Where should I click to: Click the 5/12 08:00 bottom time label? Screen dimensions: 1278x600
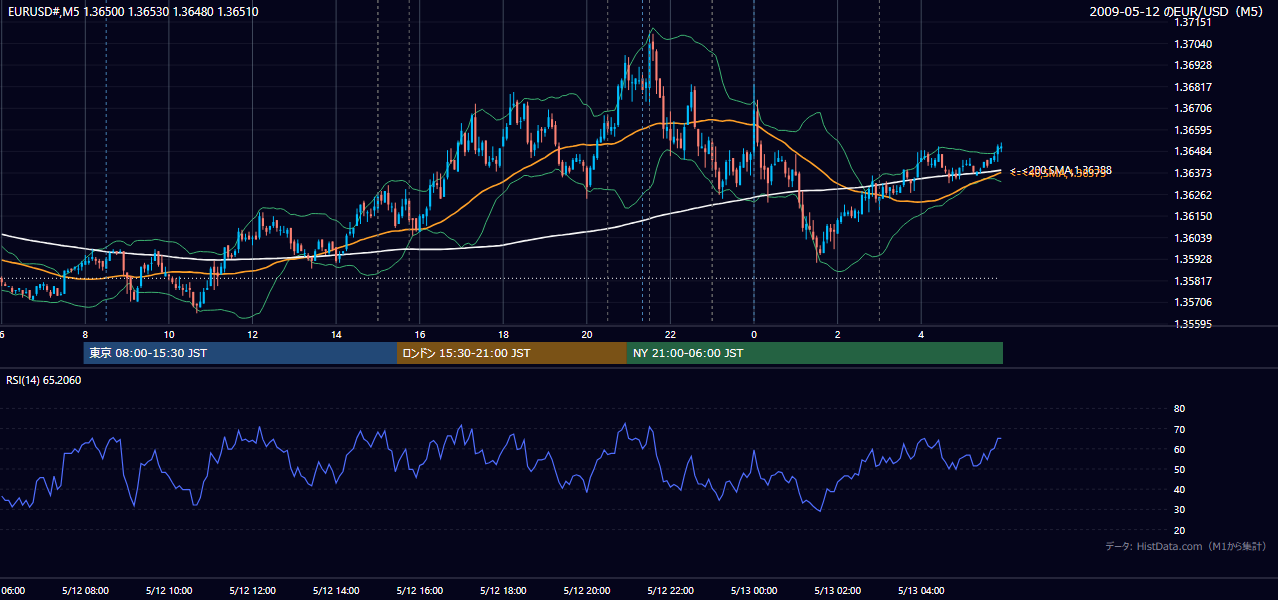pos(85,591)
